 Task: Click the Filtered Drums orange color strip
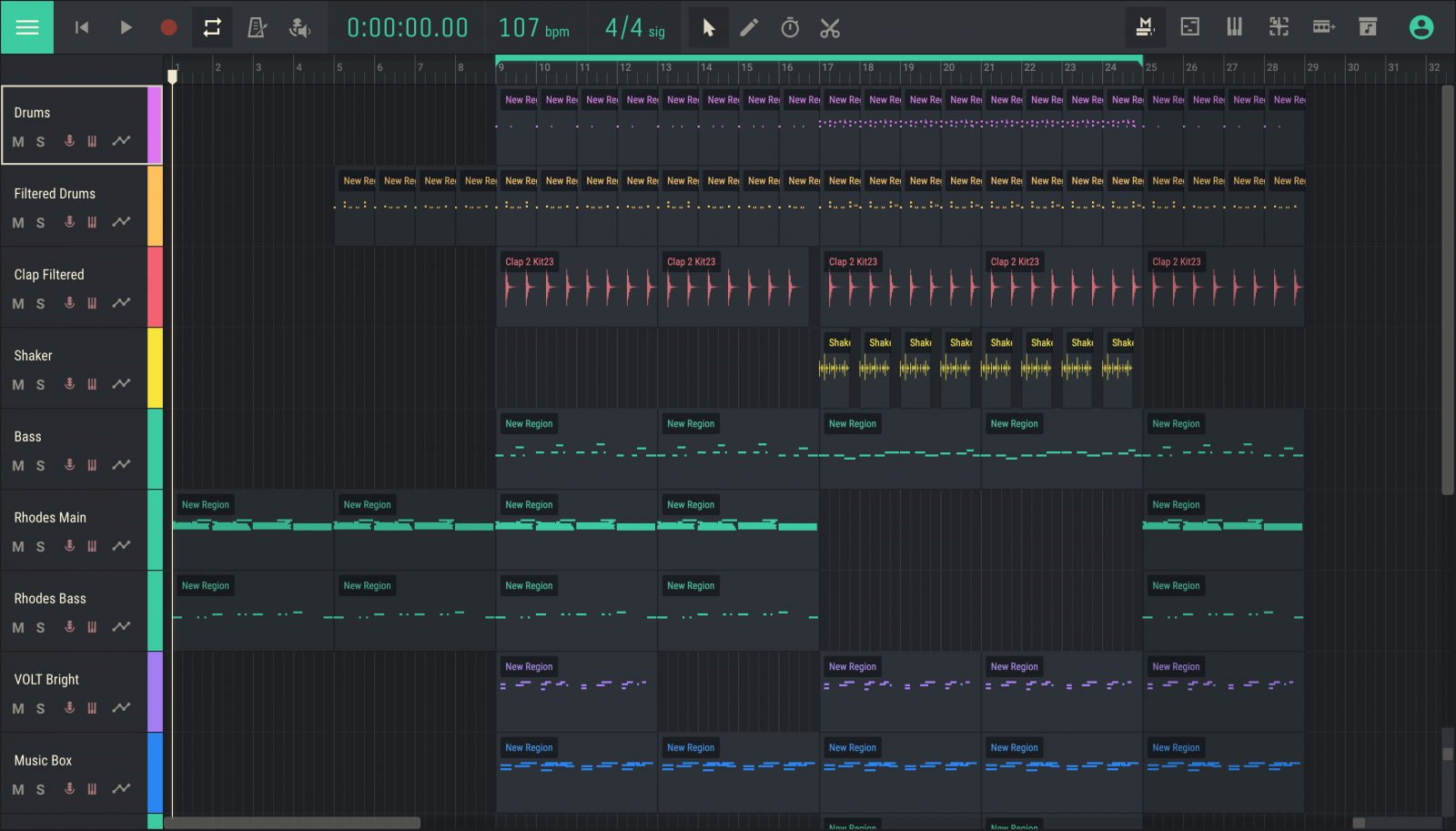(155, 206)
